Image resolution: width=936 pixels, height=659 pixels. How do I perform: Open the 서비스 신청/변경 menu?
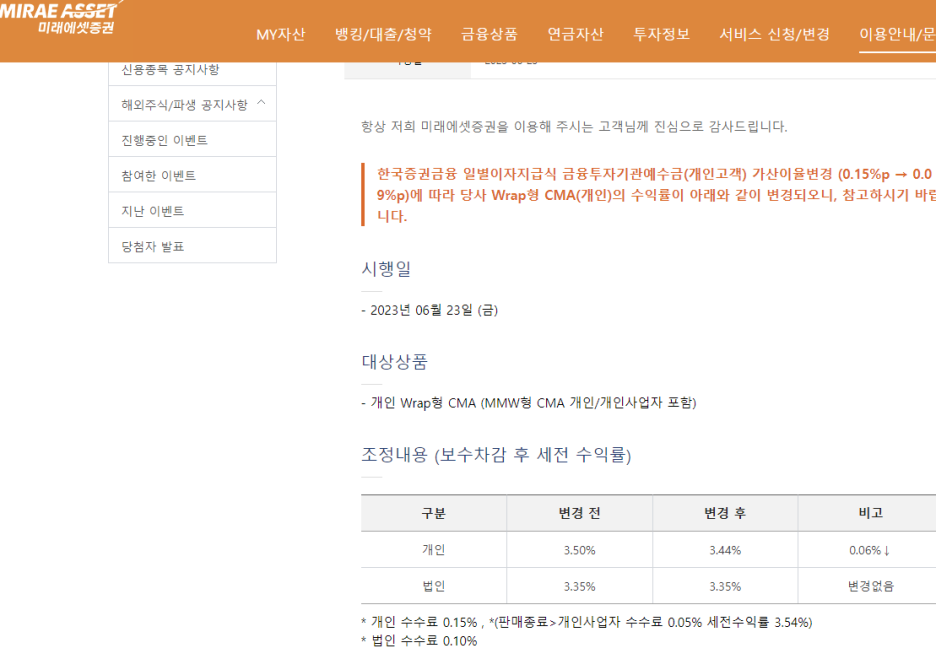pyautogui.click(x=774, y=35)
